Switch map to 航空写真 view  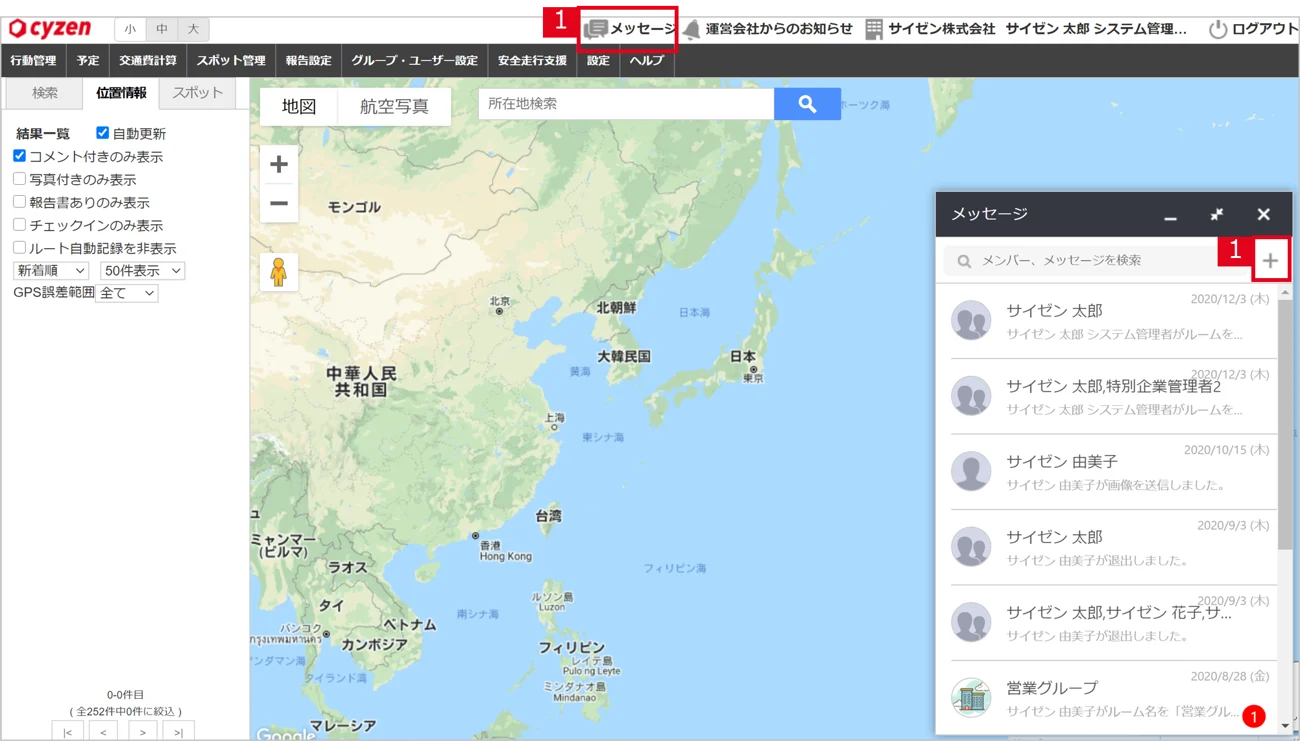[394, 107]
